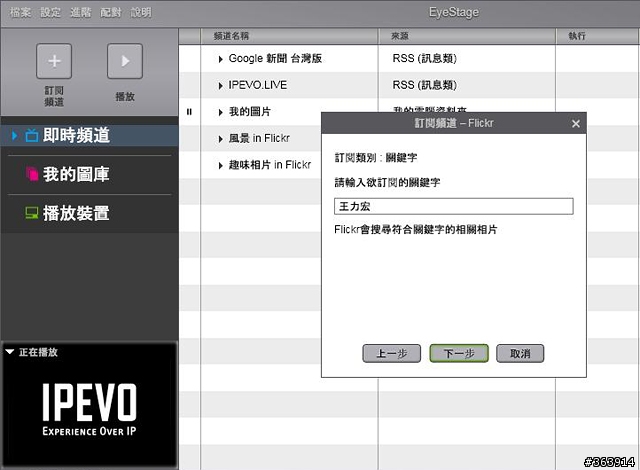The height and width of the screenshot is (470, 640).
Task: Expand the 趣味相片 in Flickr channel row
Action: [220, 166]
